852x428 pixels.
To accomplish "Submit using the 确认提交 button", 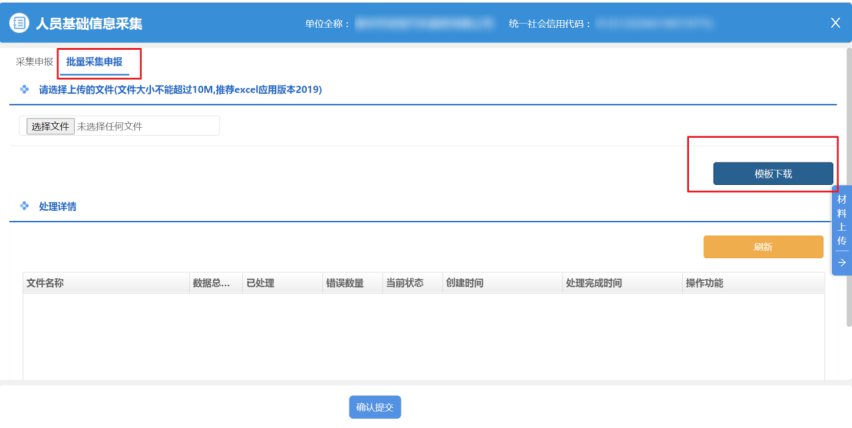I will point(377,407).
